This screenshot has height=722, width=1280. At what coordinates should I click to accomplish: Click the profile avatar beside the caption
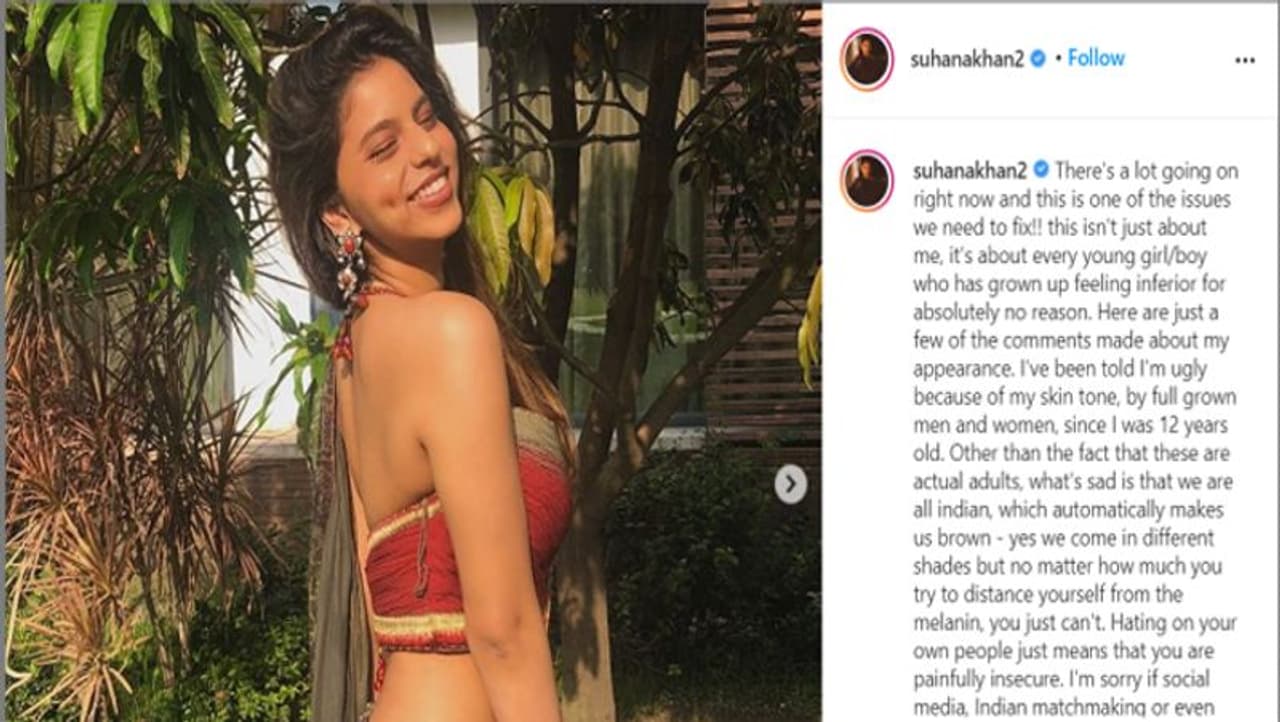(867, 180)
